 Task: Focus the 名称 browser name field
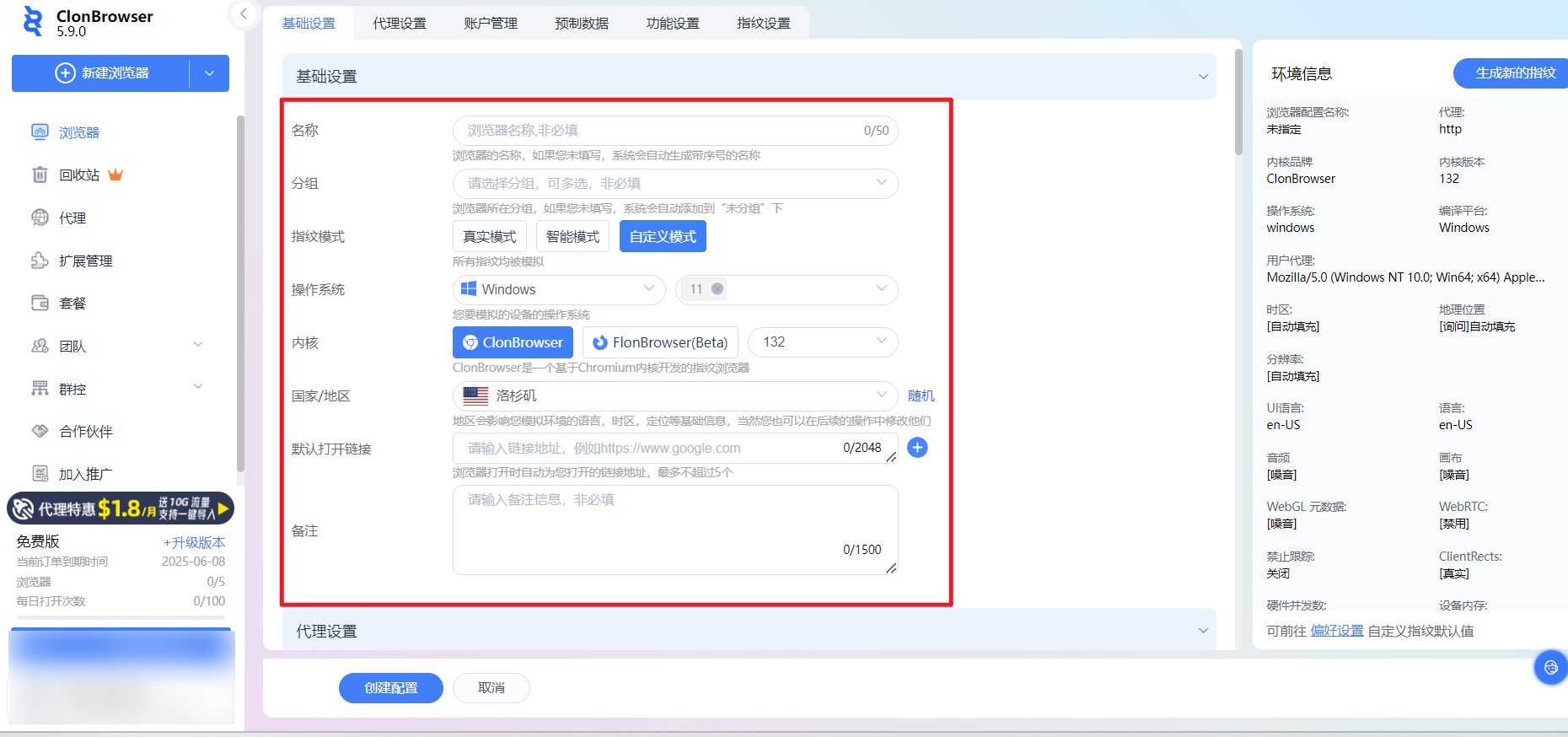click(x=675, y=131)
